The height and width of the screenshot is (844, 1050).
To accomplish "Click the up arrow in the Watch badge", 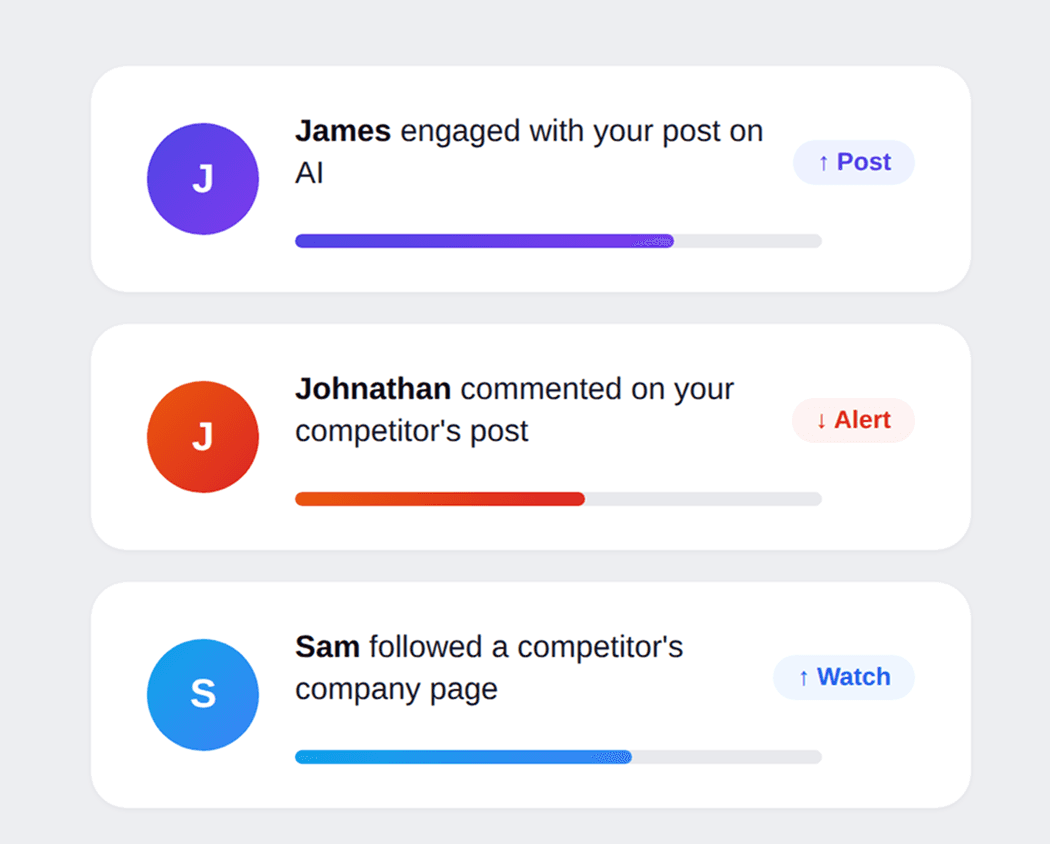I will (803, 678).
